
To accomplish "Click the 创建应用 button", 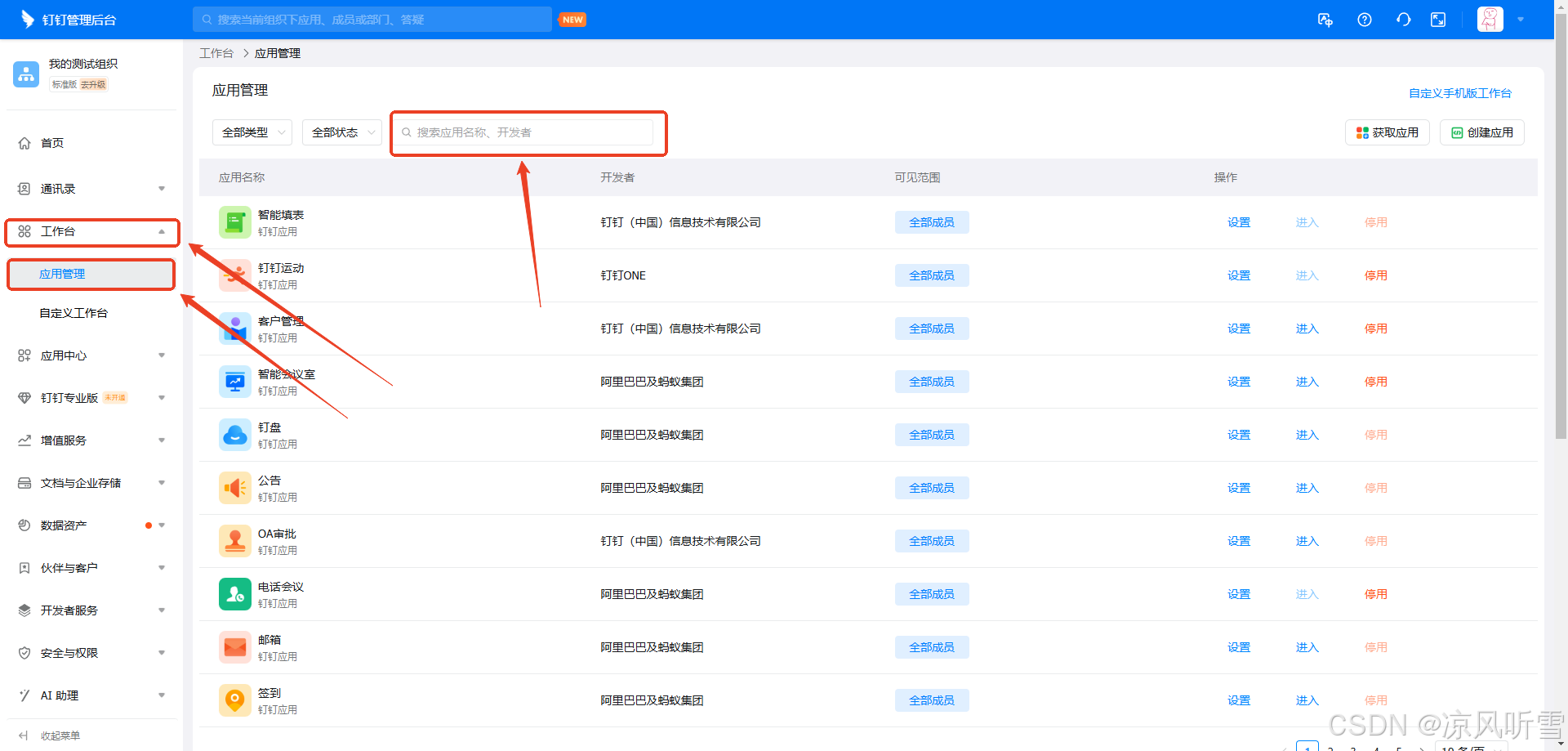I will click(x=1482, y=132).
